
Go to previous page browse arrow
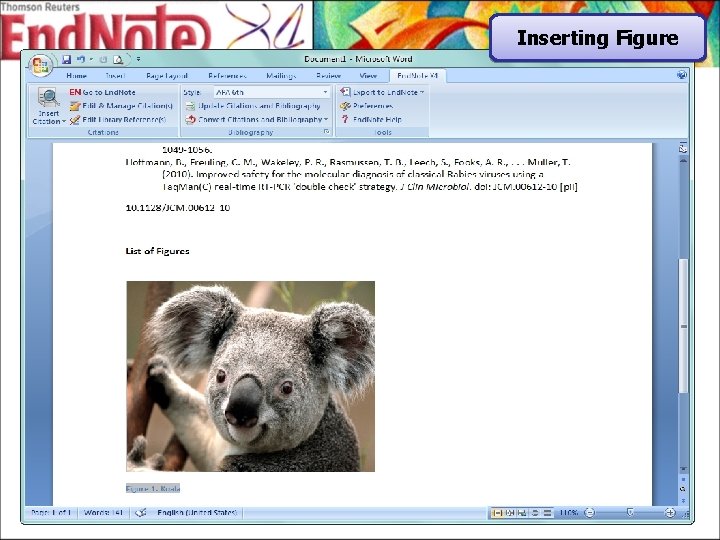click(x=683, y=479)
